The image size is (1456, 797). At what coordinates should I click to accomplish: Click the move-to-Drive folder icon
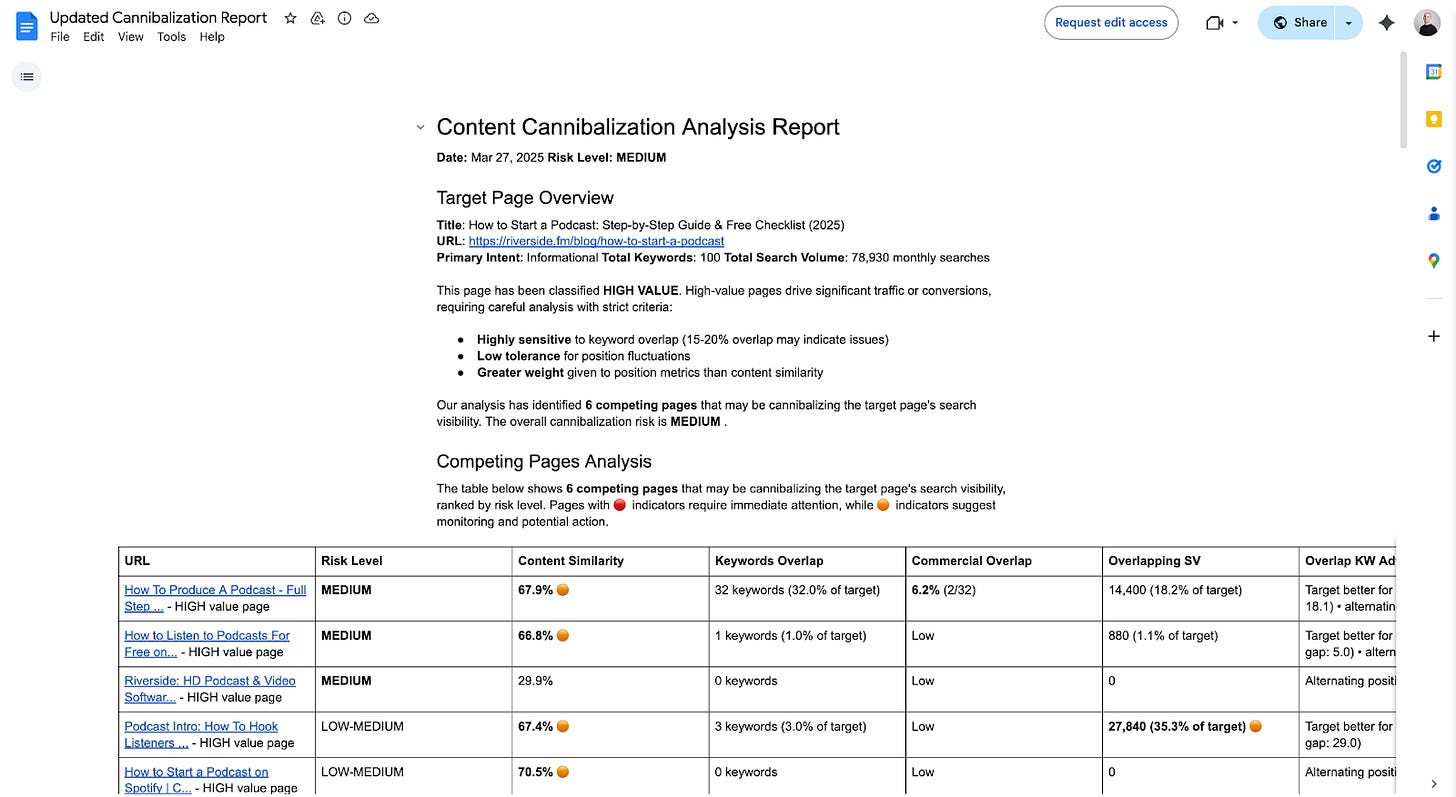click(317, 18)
